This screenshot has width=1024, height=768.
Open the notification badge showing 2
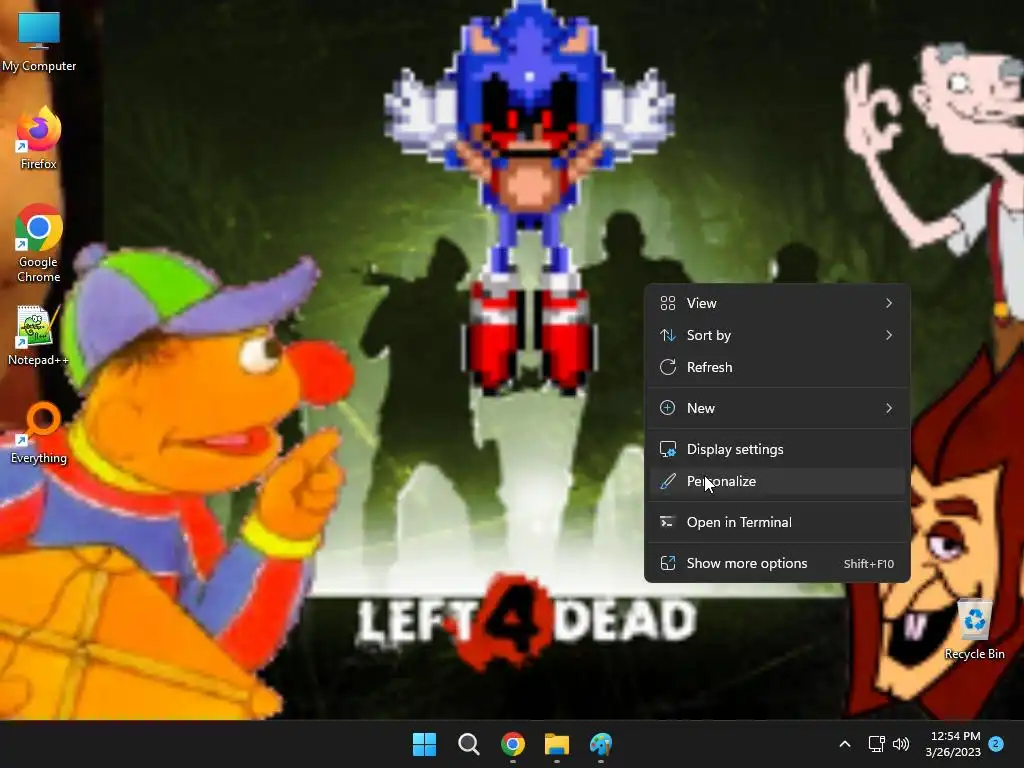[996, 743]
